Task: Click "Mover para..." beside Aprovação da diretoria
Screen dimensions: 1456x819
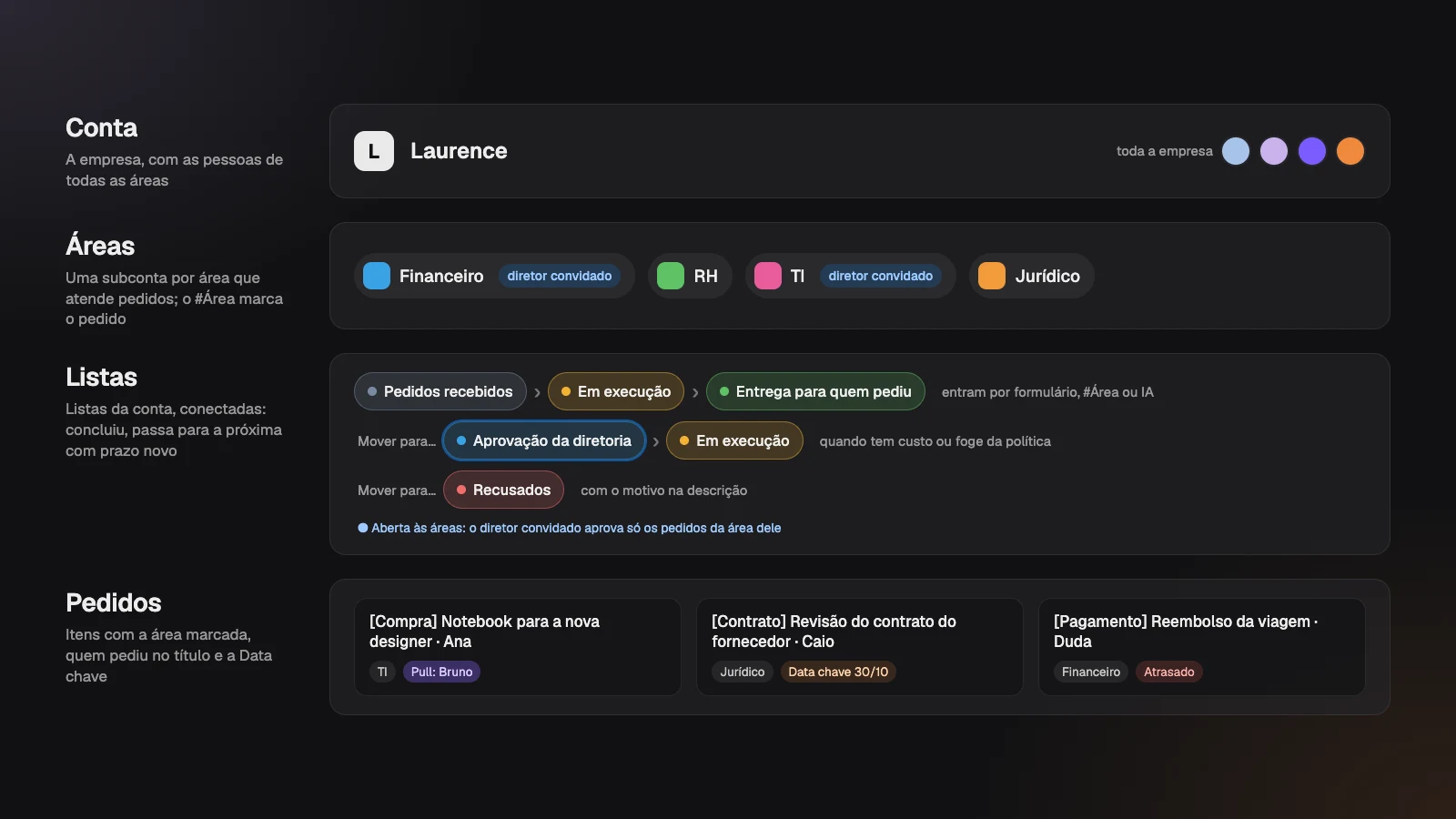Action: pos(397,441)
